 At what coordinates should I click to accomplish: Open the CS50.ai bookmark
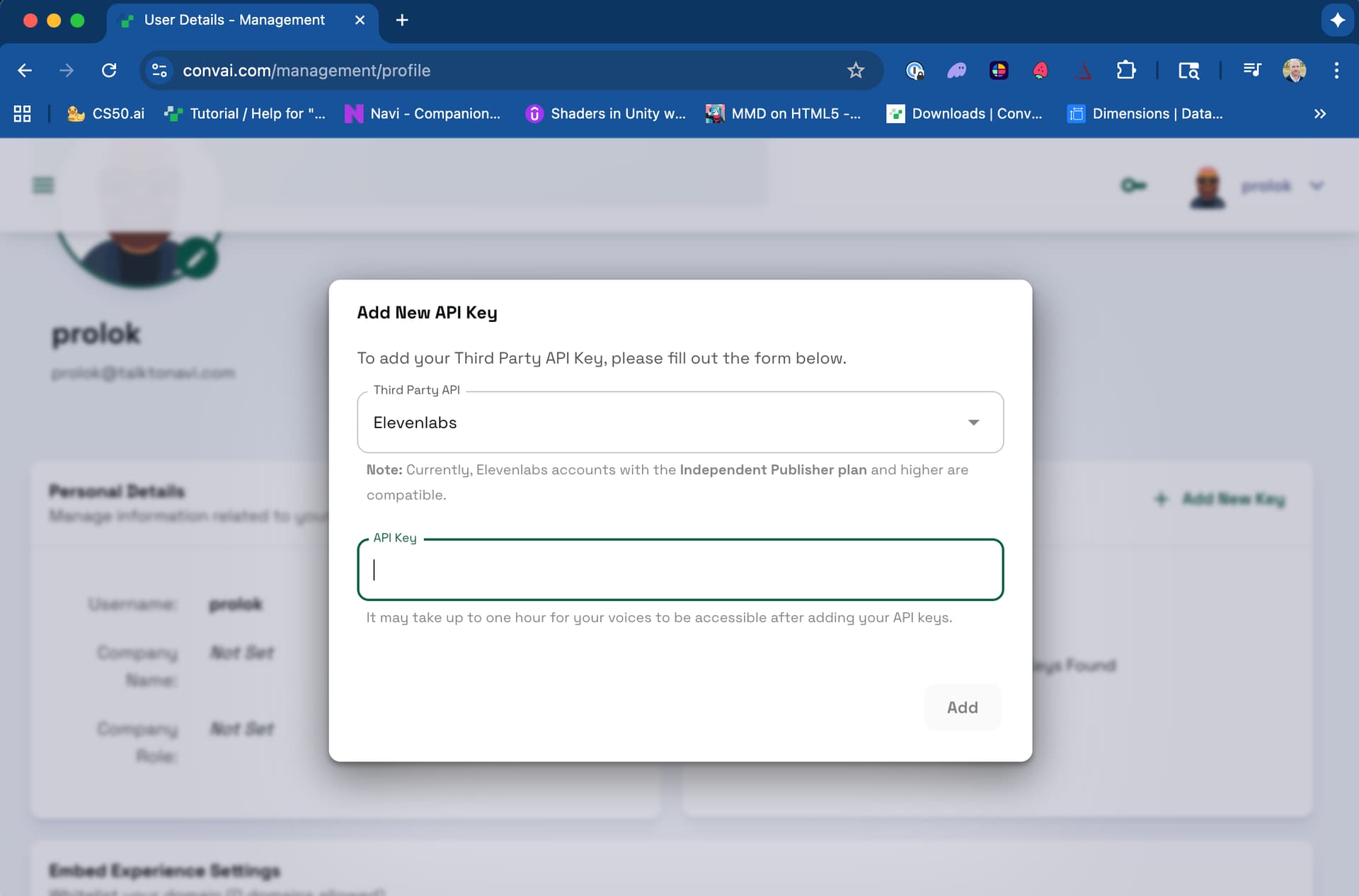106,113
